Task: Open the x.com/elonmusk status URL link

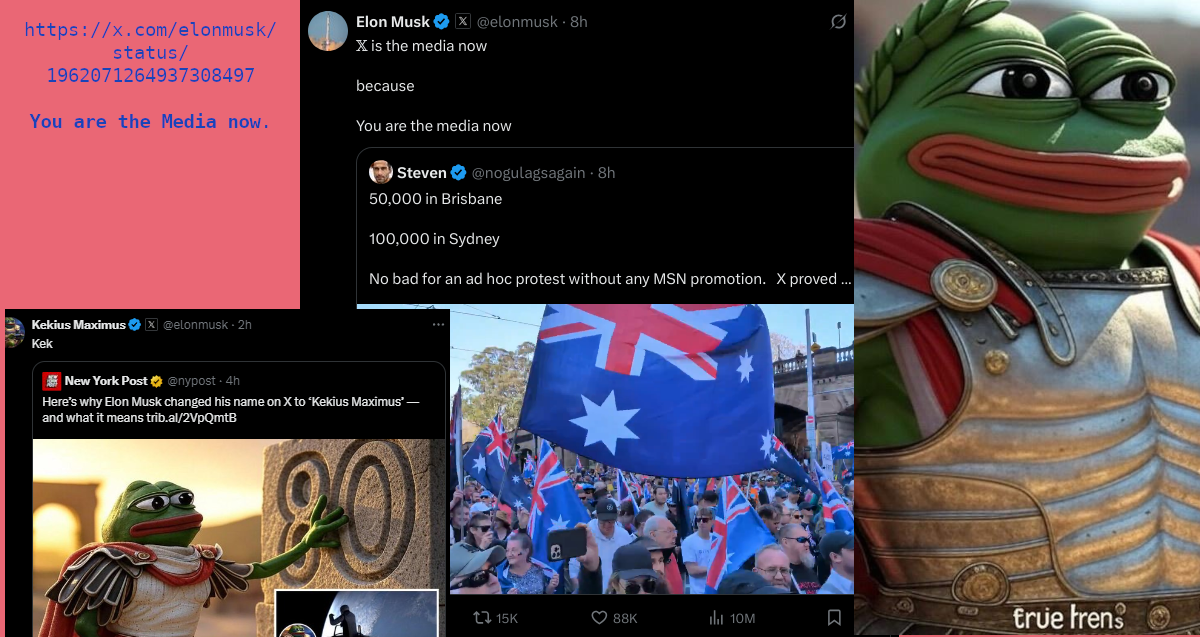Action: pyautogui.click(x=150, y=52)
